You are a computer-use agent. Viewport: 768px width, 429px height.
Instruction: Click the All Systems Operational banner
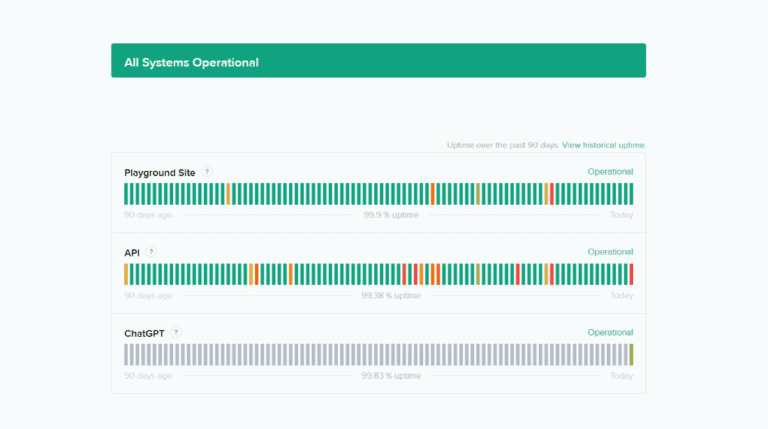[x=378, y=61]
